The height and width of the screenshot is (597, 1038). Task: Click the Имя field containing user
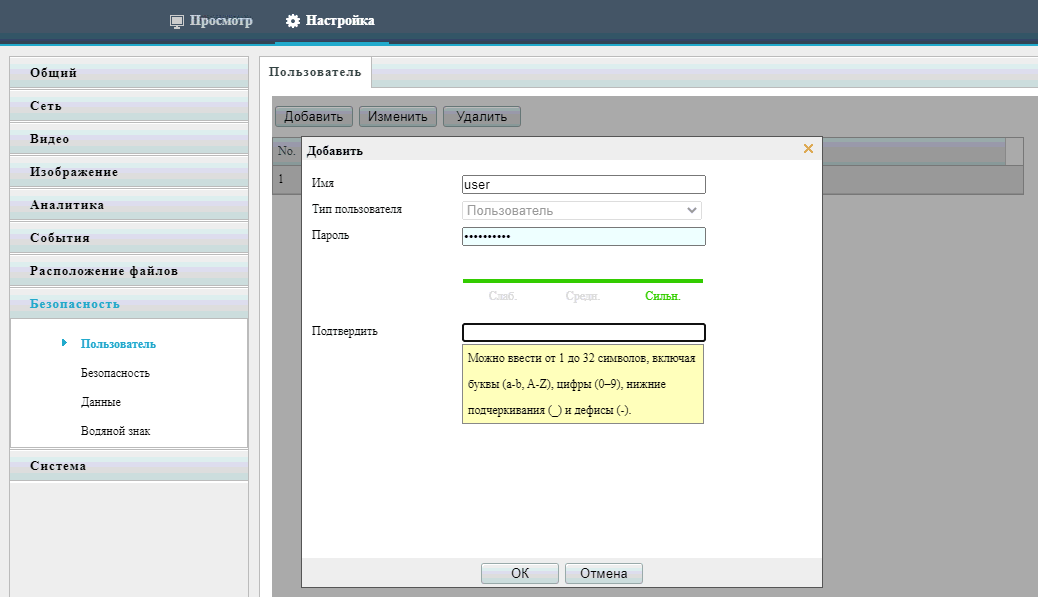pyautogui.click(x=583, y=184)
